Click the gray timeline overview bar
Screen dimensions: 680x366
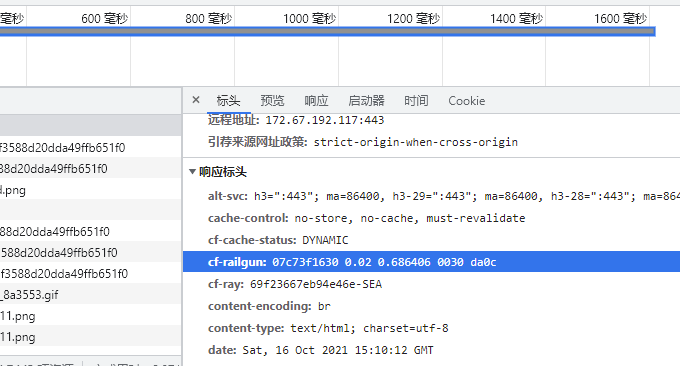[x=327, y=31]
